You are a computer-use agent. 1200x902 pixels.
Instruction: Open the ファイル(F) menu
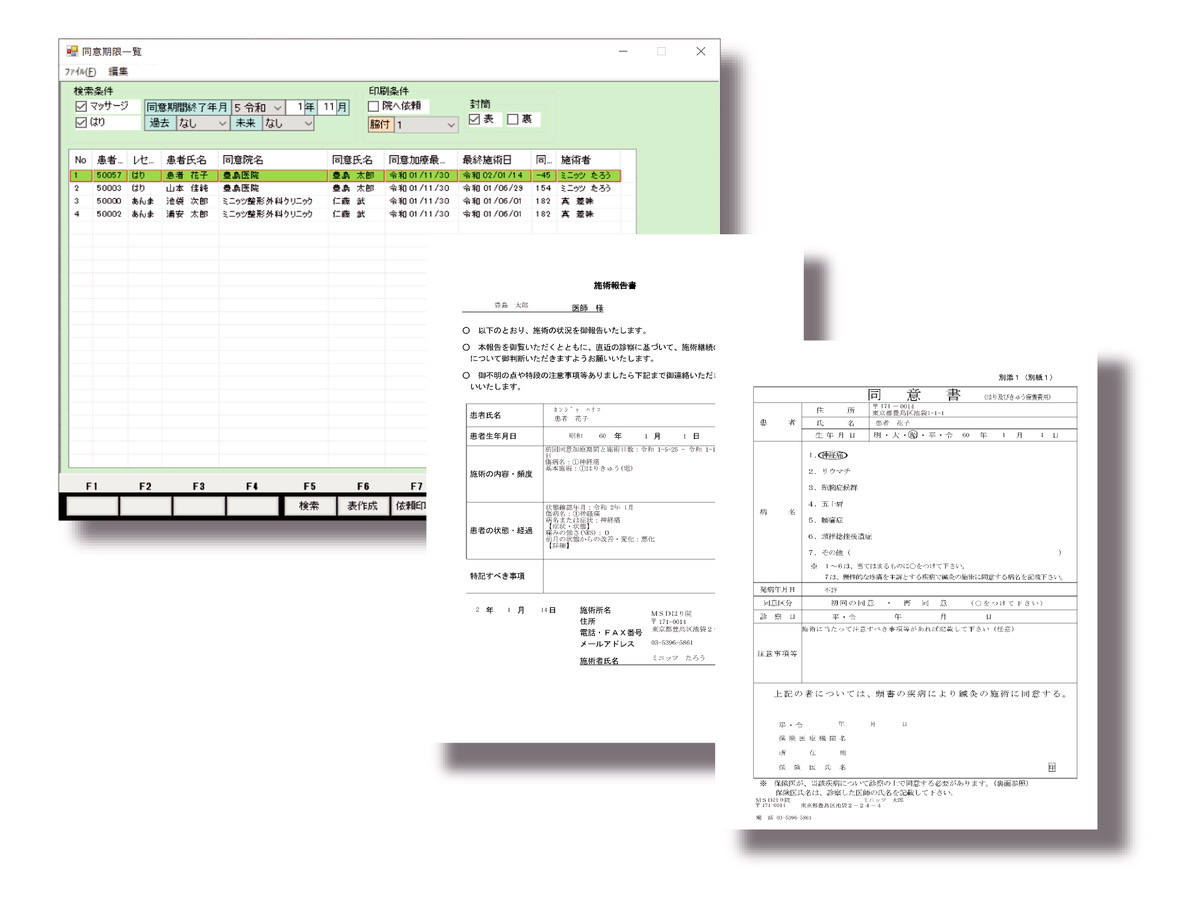[80, 72]
